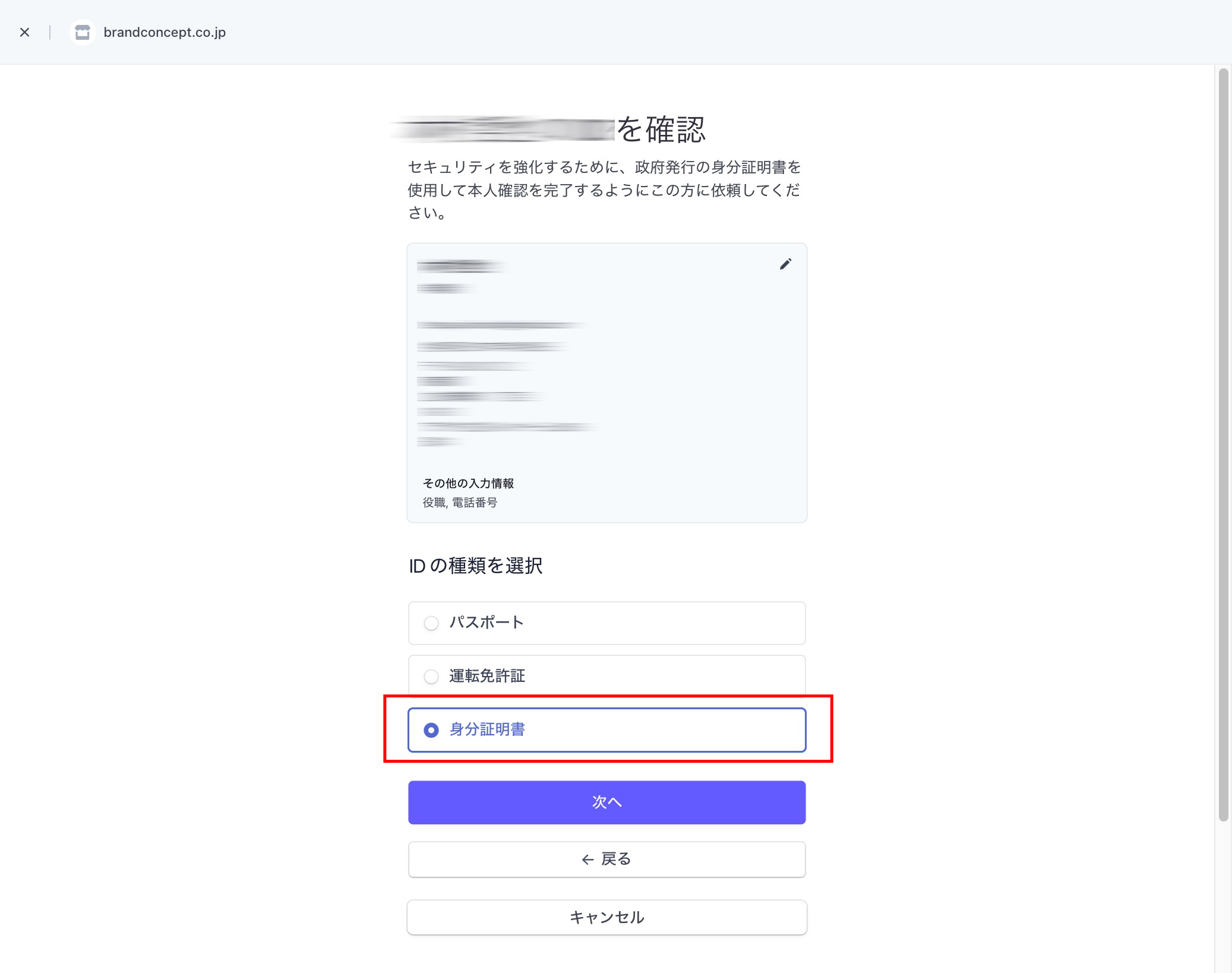Click the 運転免許証 option label text
The height and width of the screenshot is (973, 1232).
pyautogui.click(x=487, y=676)
